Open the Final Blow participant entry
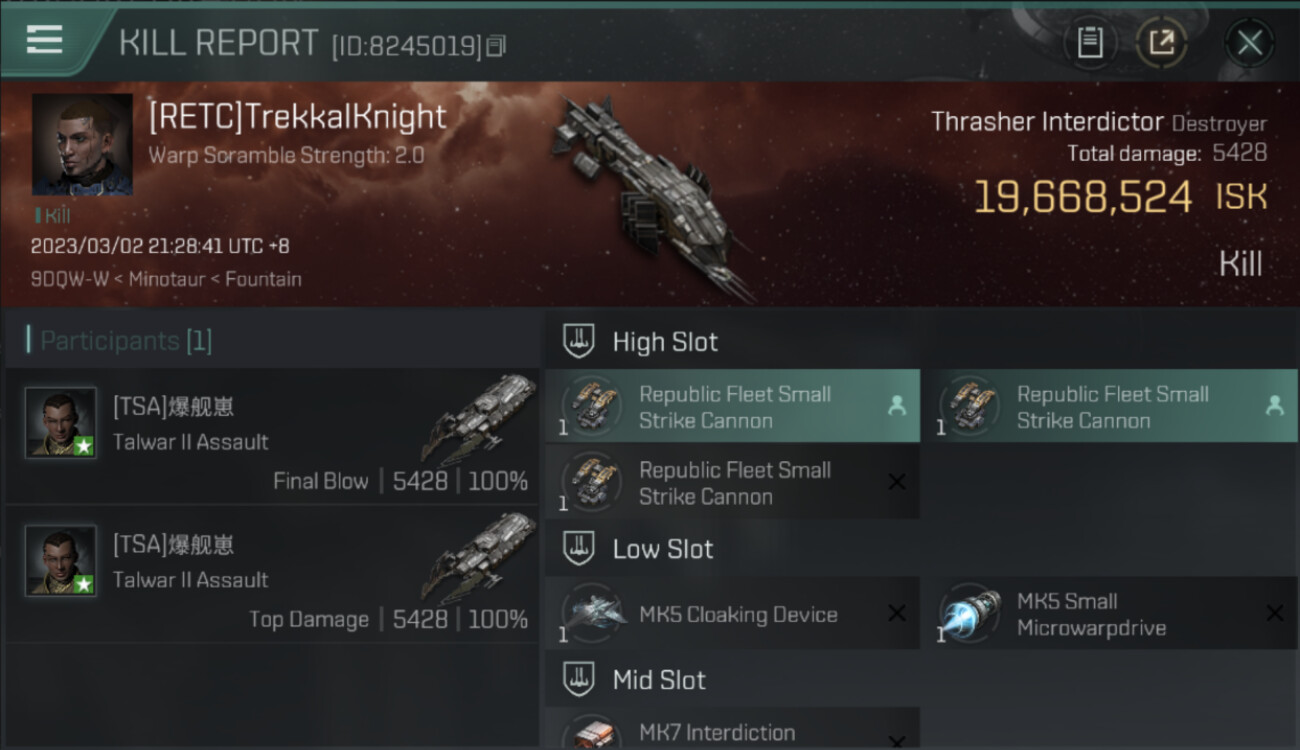Viewport: 1300px width, 750px height. click(x=272, y=435)
